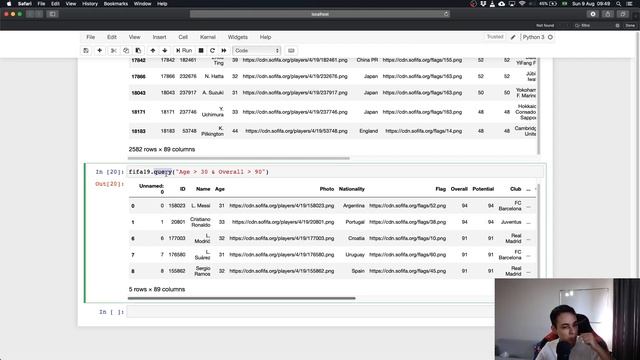Click the Python 3 kernel indicator circle
Viewport: 640px width, 360px height.
550,37
